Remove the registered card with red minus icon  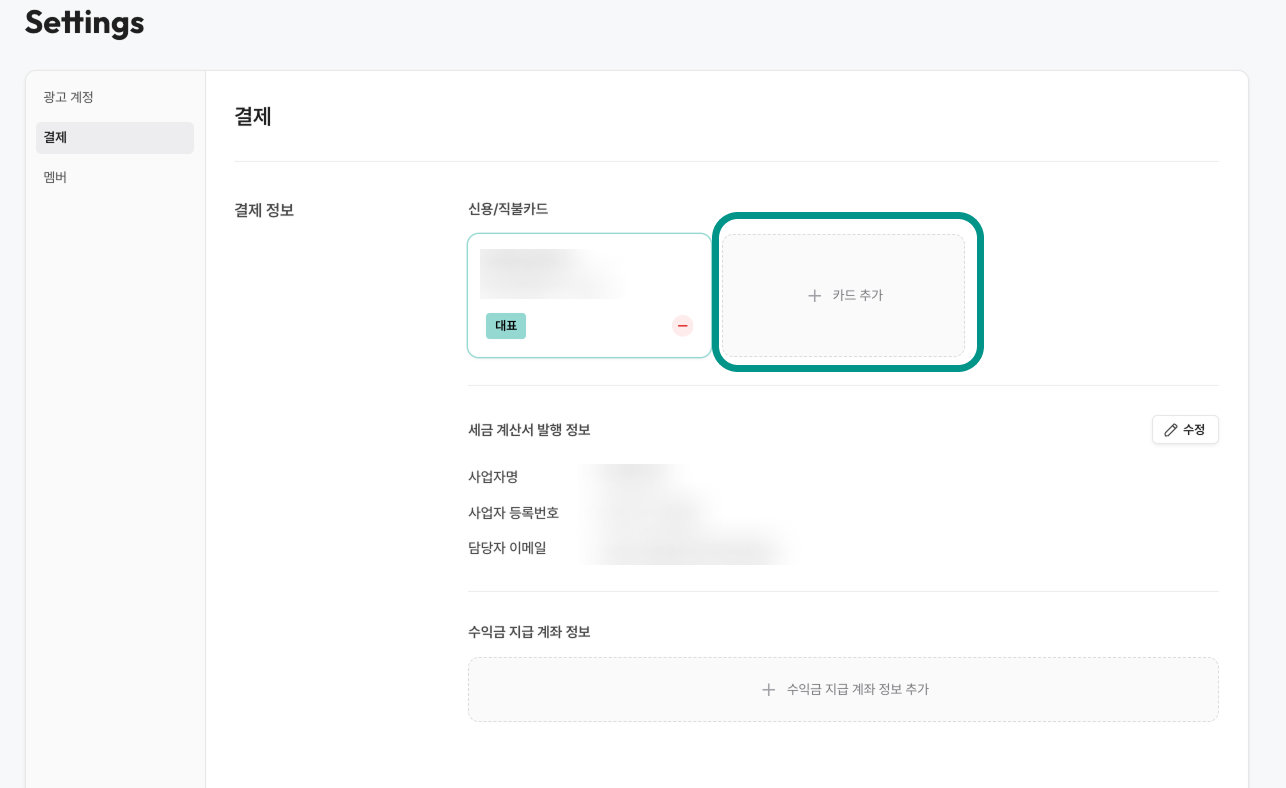pyautogui.click(x=682, y=326)
